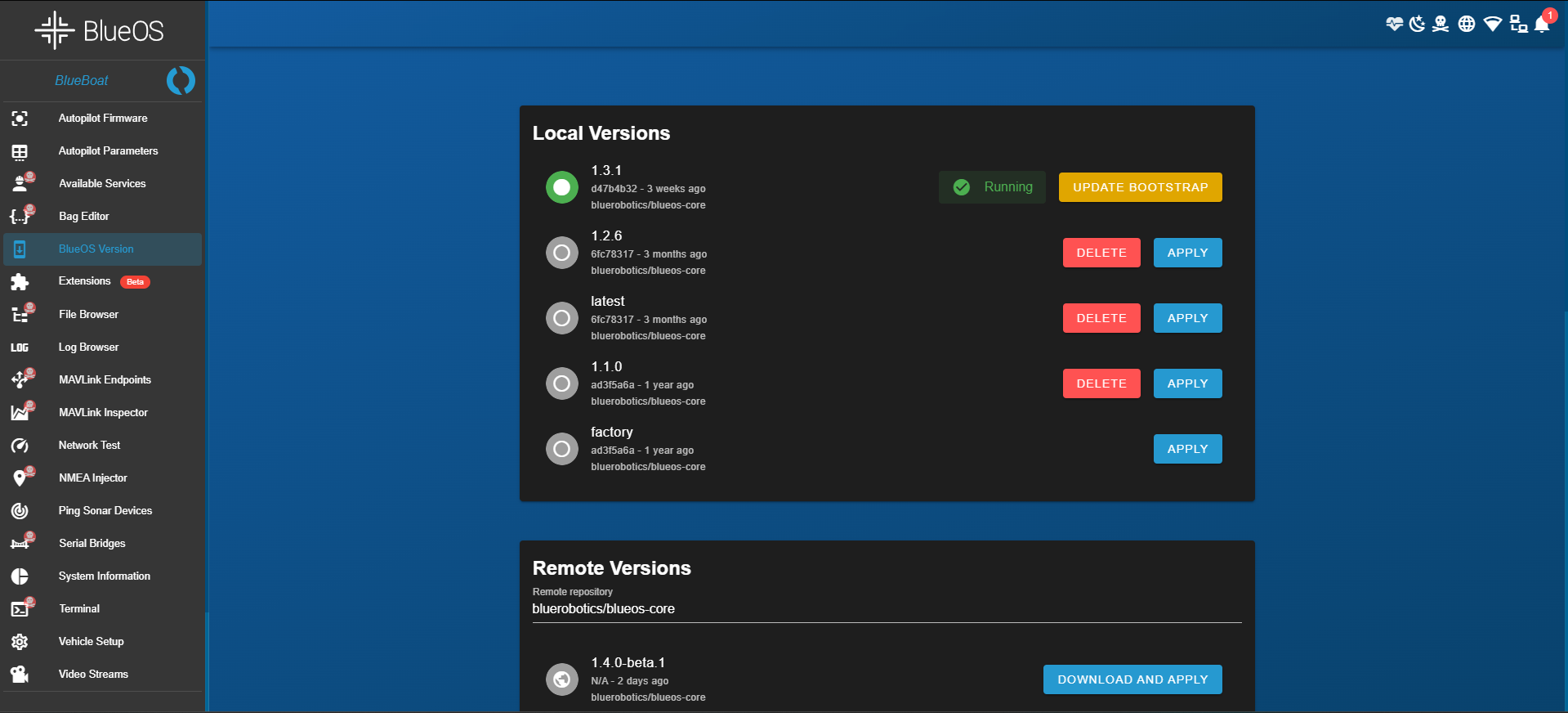Apply local version 1.1.0
1568x713 pixels.
[1187, 383]
